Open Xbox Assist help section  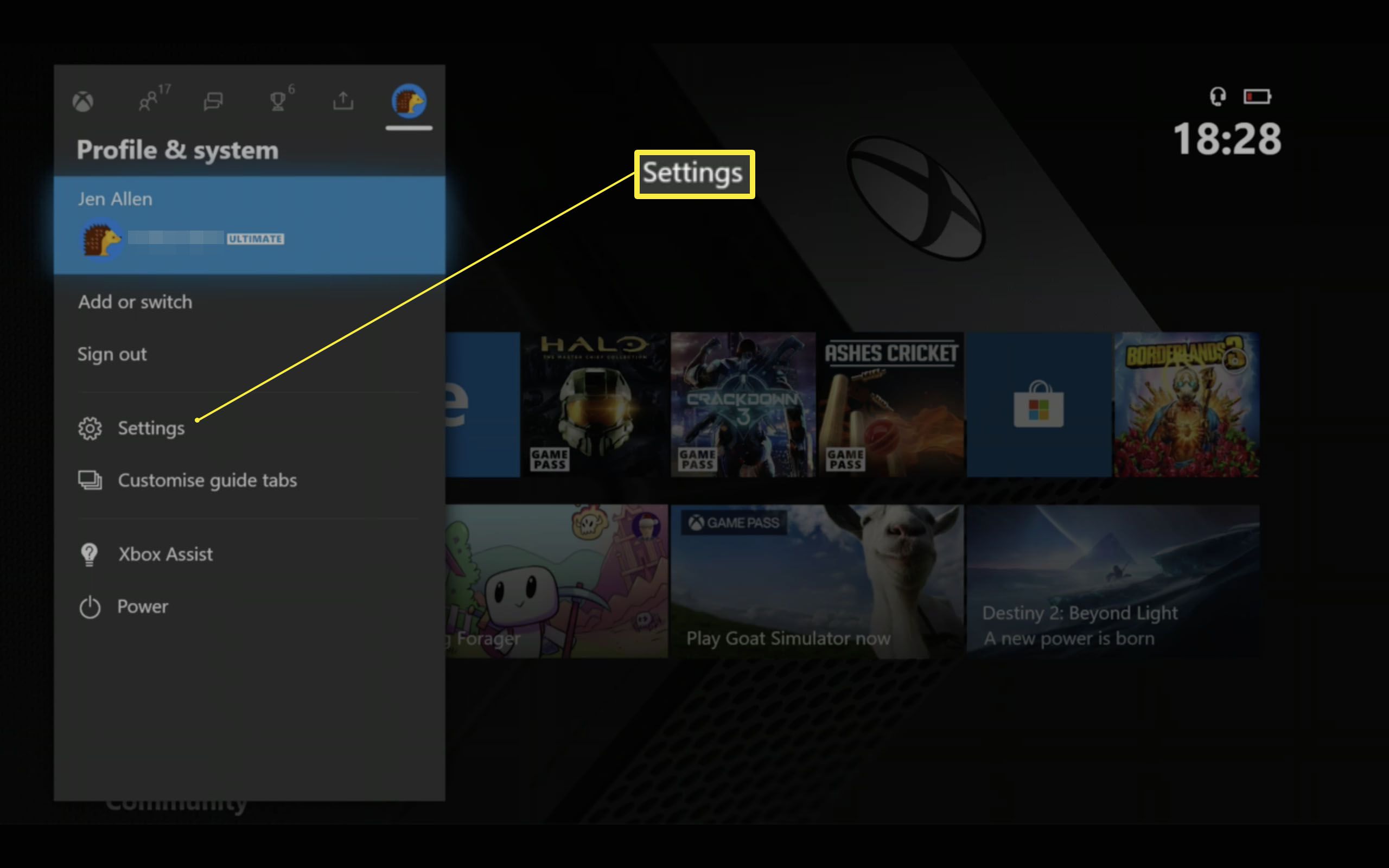click(x=164, y=553)
